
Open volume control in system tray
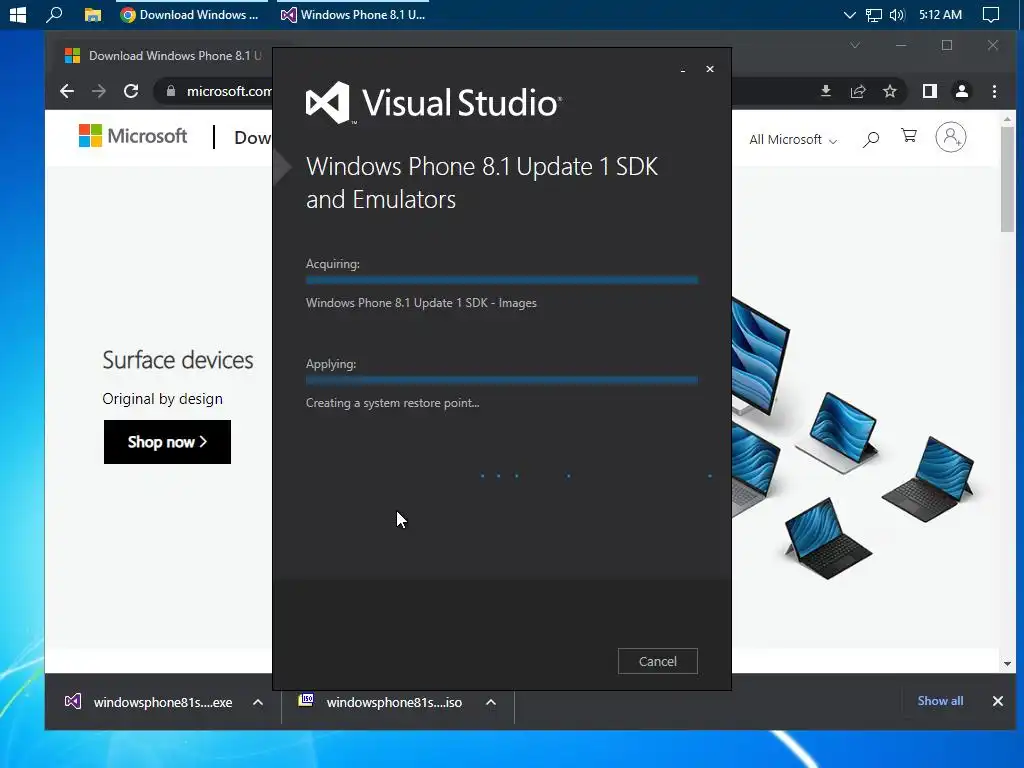click(897, 14)
